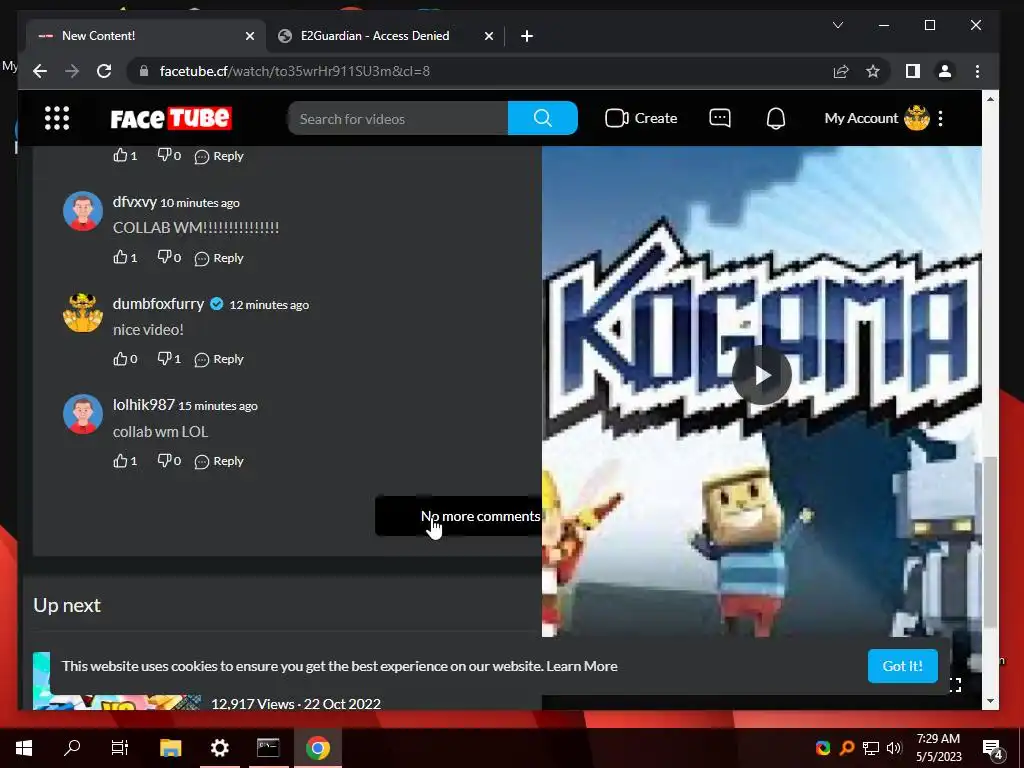Open a new browser tab

527,36
